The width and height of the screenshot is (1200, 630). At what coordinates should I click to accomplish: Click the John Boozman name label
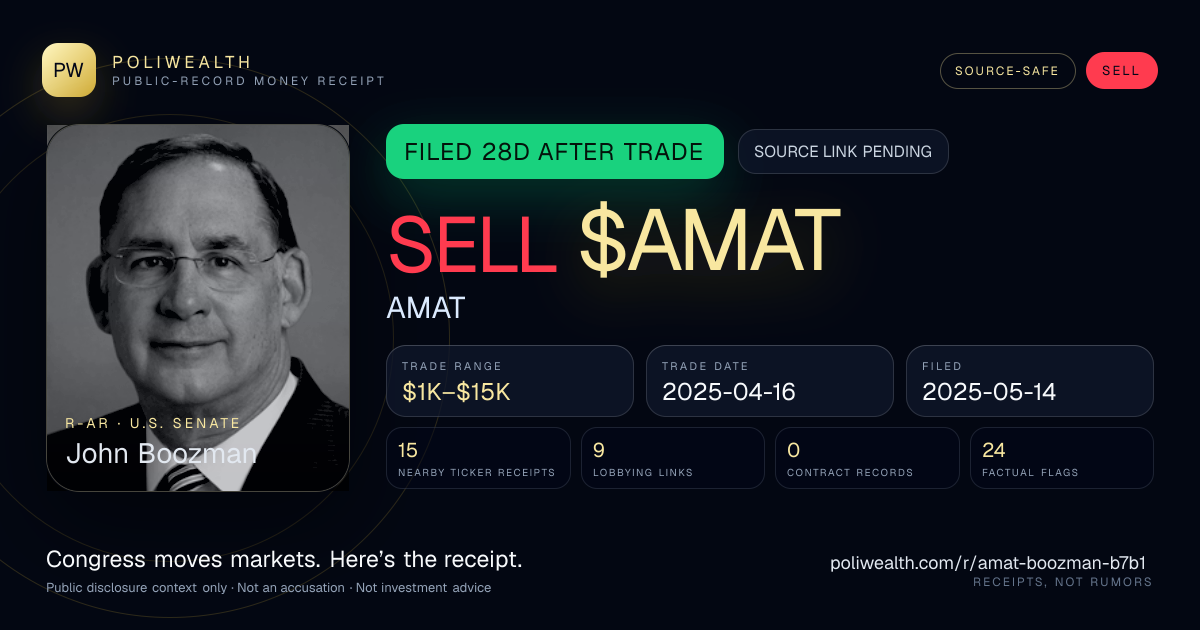161,454
